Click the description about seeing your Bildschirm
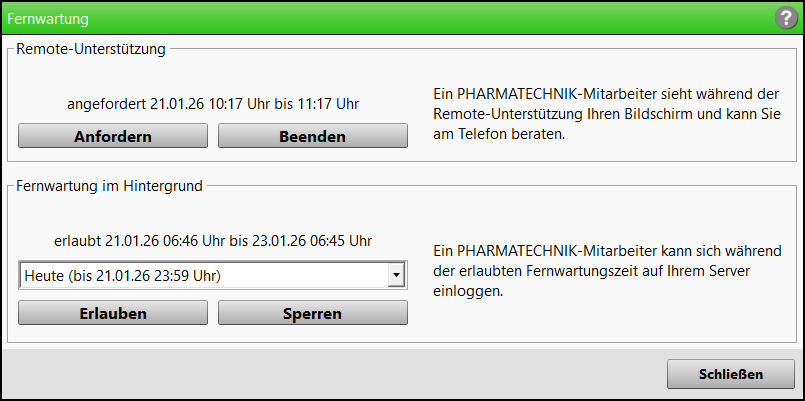Image resolution: width=805 pixels, height=401 pixels. (x=606, y=113)
